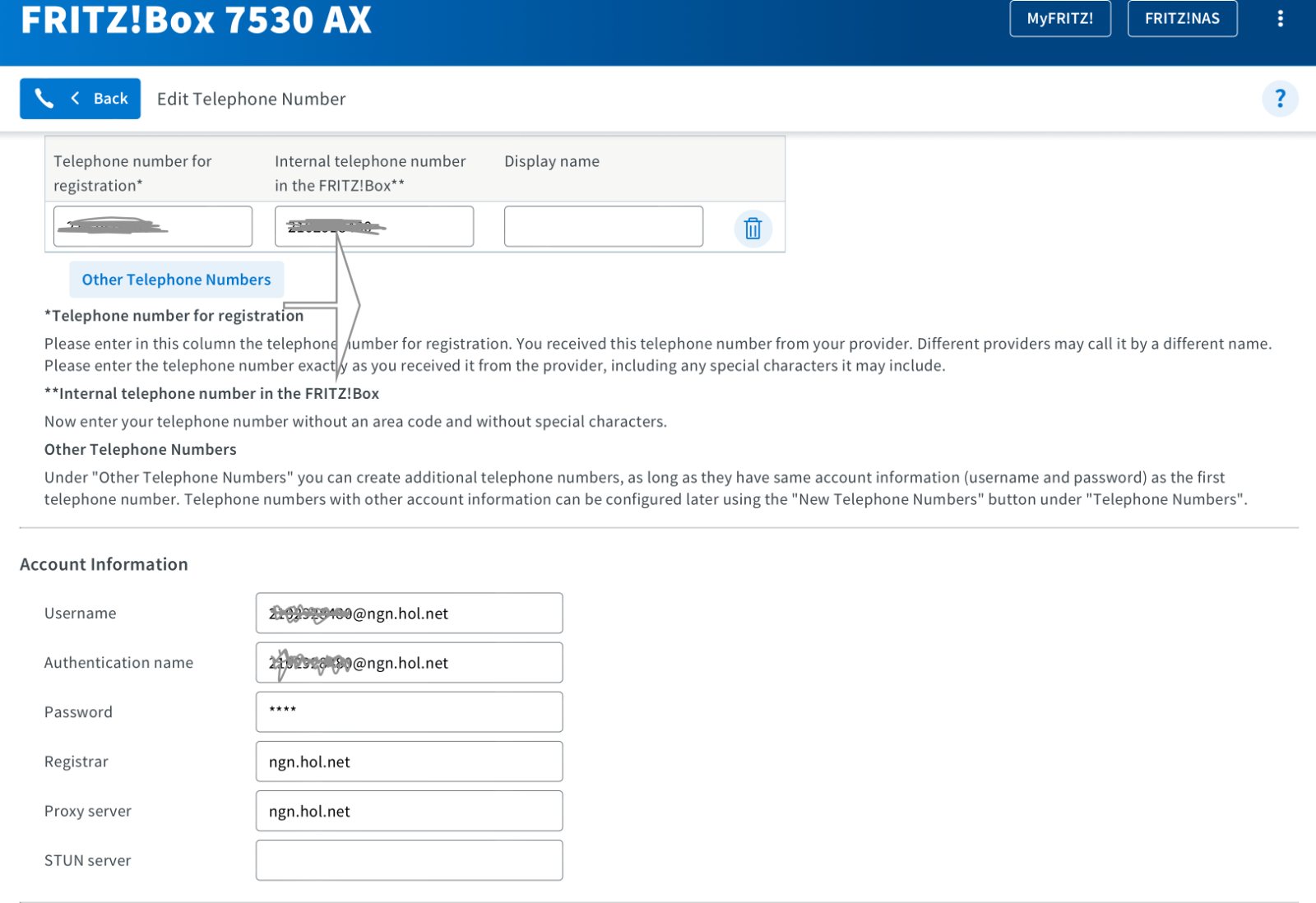Click the Proxy server input field
The image size is (1316, 903).
(409, 811)
